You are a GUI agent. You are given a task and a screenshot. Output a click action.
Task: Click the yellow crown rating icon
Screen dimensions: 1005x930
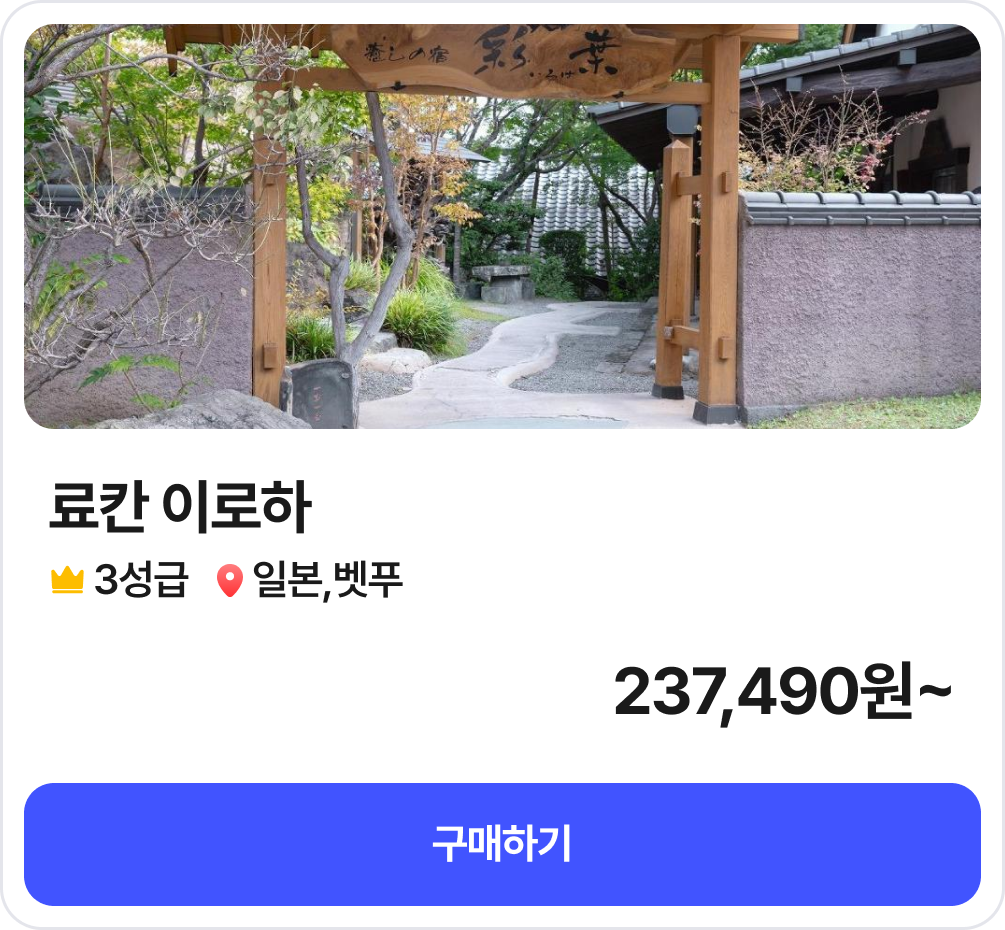coord(67,580)
